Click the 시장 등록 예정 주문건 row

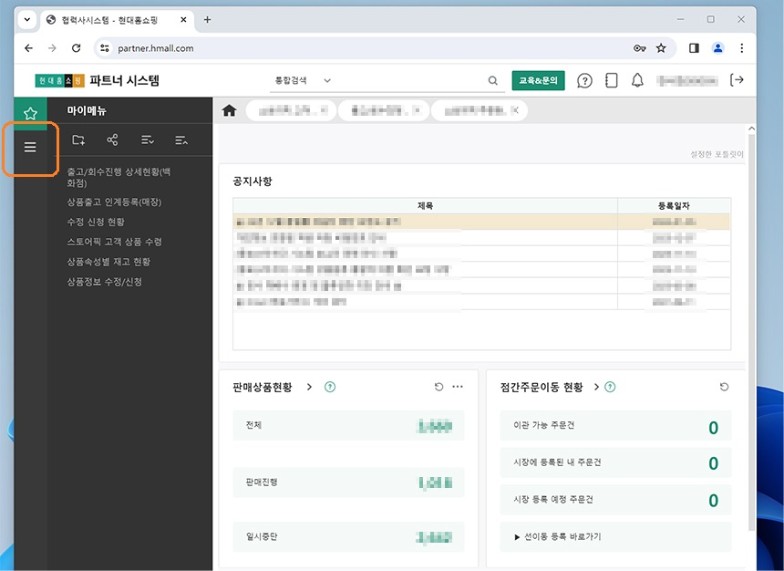click(616, 500)
